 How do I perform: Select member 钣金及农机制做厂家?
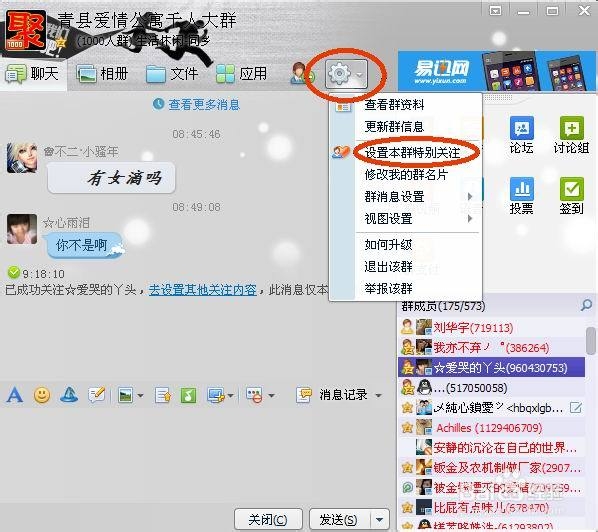tap(492, 468)
